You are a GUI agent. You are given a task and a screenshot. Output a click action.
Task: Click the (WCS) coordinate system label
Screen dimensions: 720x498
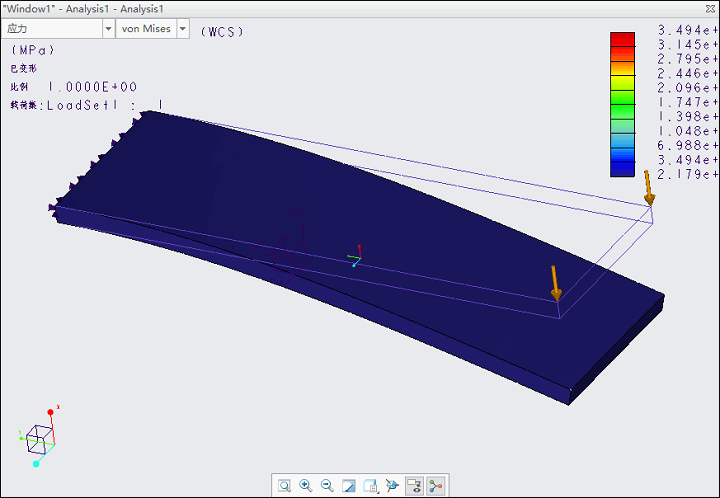click(222, 32)
